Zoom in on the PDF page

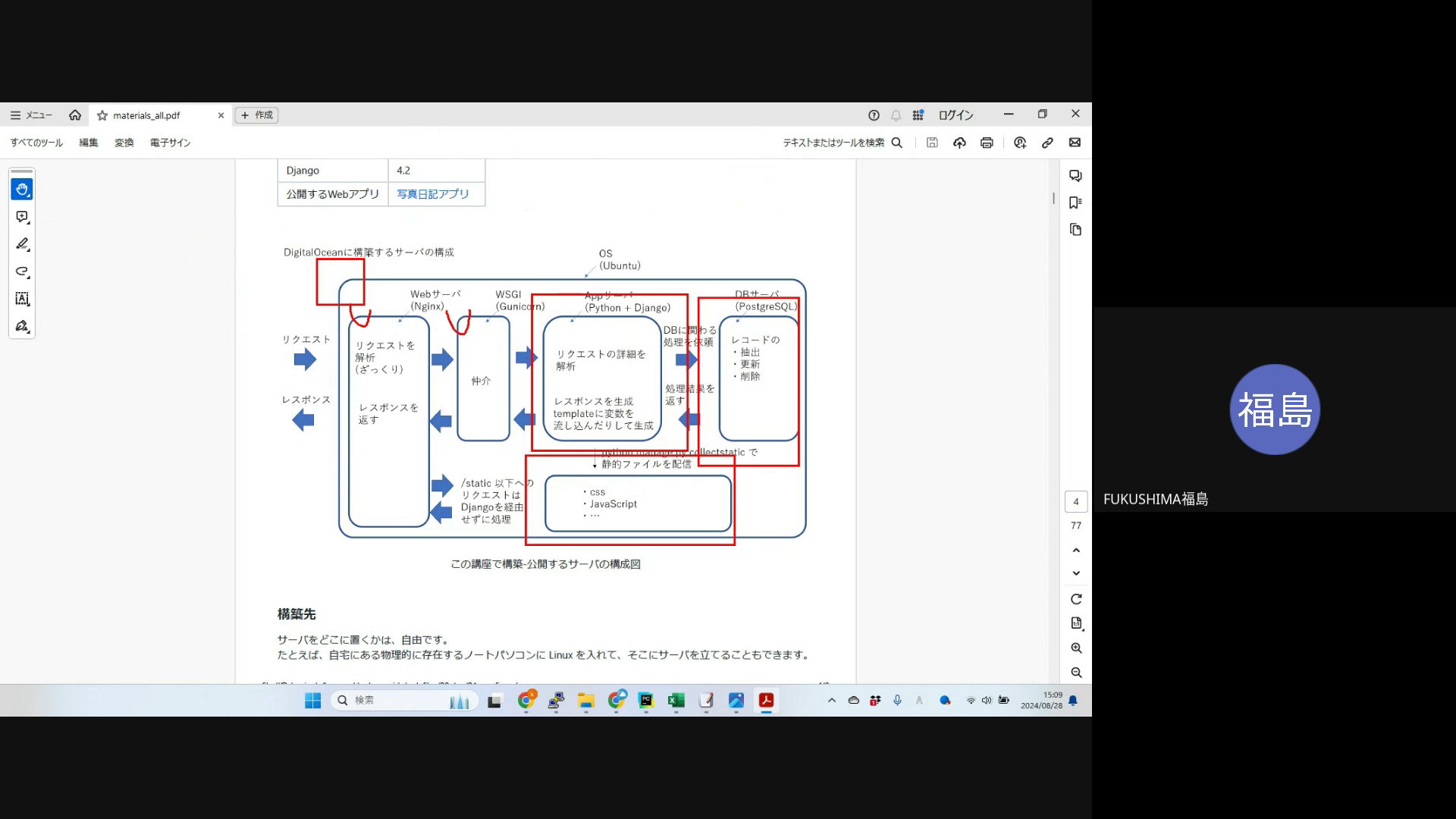pyautogui.click(x=1076, y=648)
